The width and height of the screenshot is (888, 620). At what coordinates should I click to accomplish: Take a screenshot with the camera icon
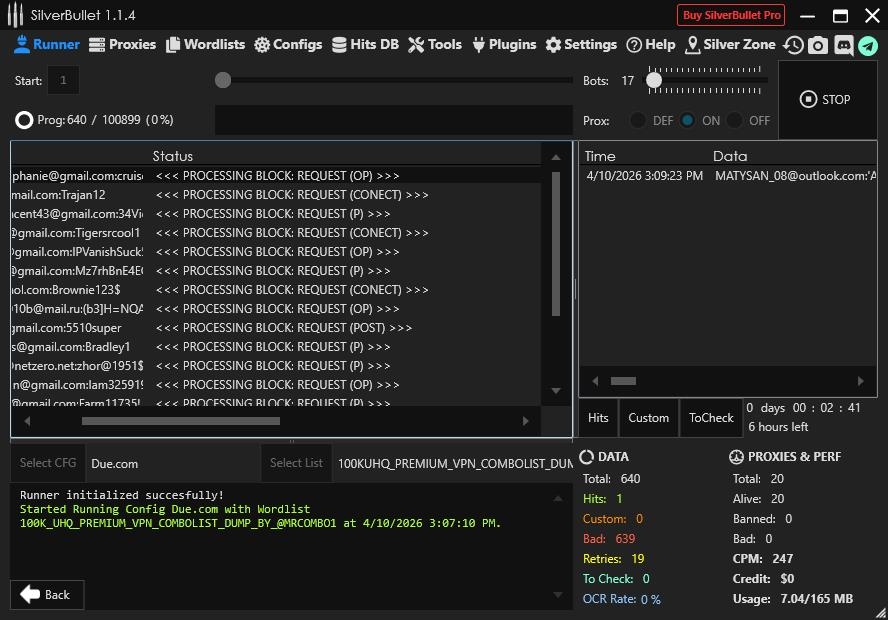(x=818, y=44)
